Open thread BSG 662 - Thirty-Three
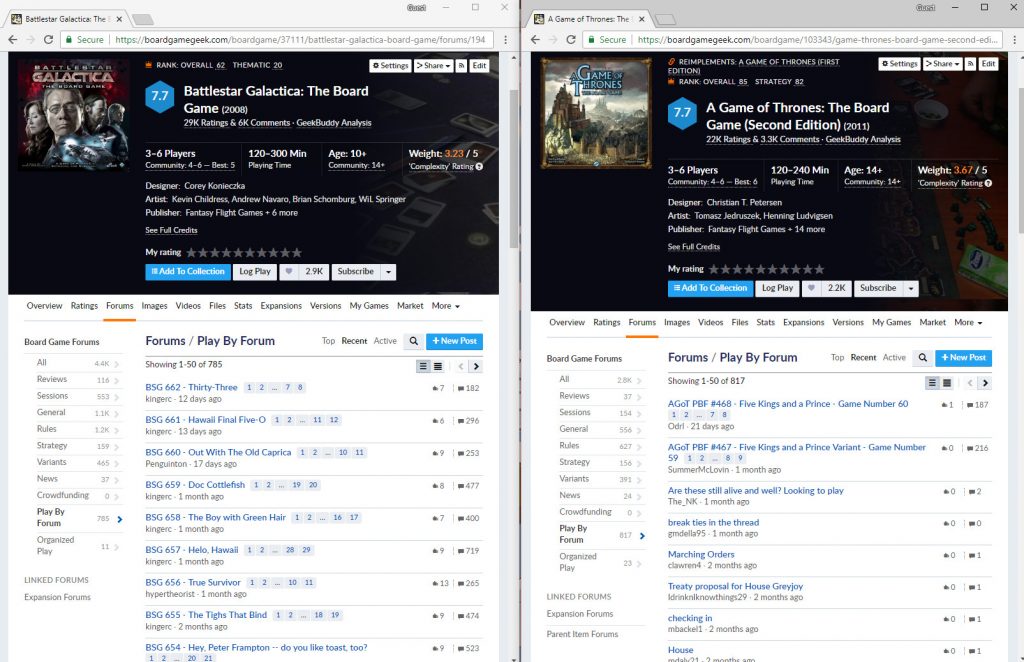1024x662 pixels. [191, 387]
